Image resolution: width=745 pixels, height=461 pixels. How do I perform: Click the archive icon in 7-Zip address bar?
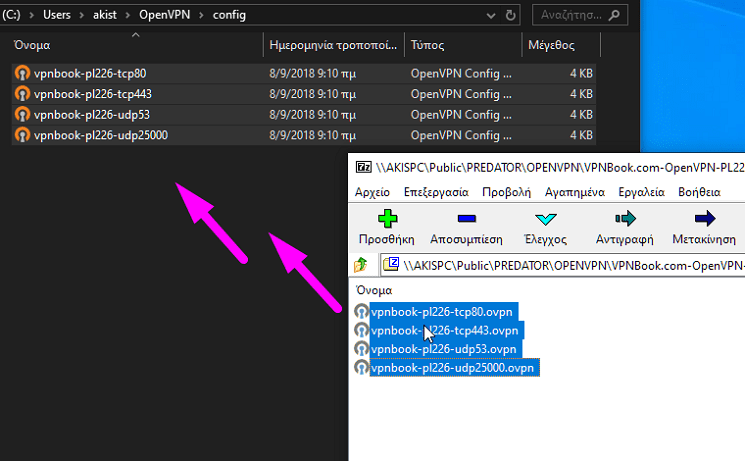pyautogui.click(x=391, y=264)
